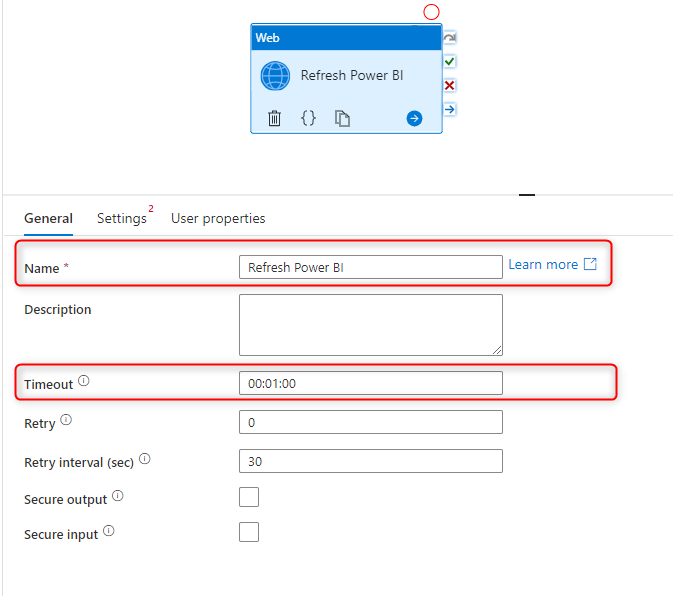Screen dimensions: 673x596
Task: Switch to the Settings tab
Action: pos(122,218)
